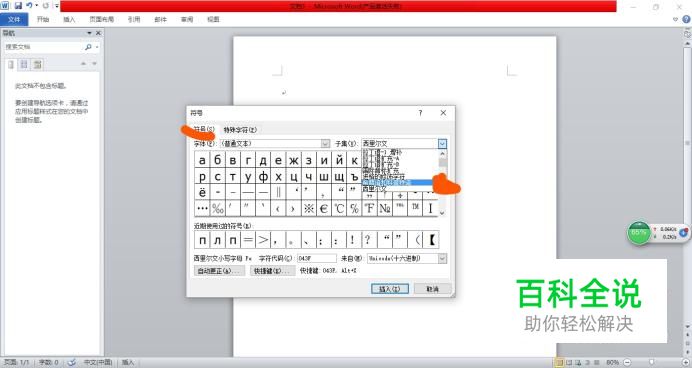Select the ※ reference mark symbol
The height and width of the screenshot is (368, 692).
point(309,208)
